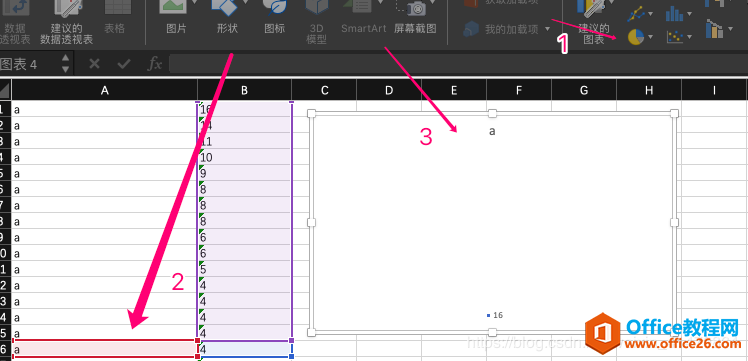The width and height of the screenshot is (748, 361).
Task: Click the cell containing 11
Action: [244, 141]
